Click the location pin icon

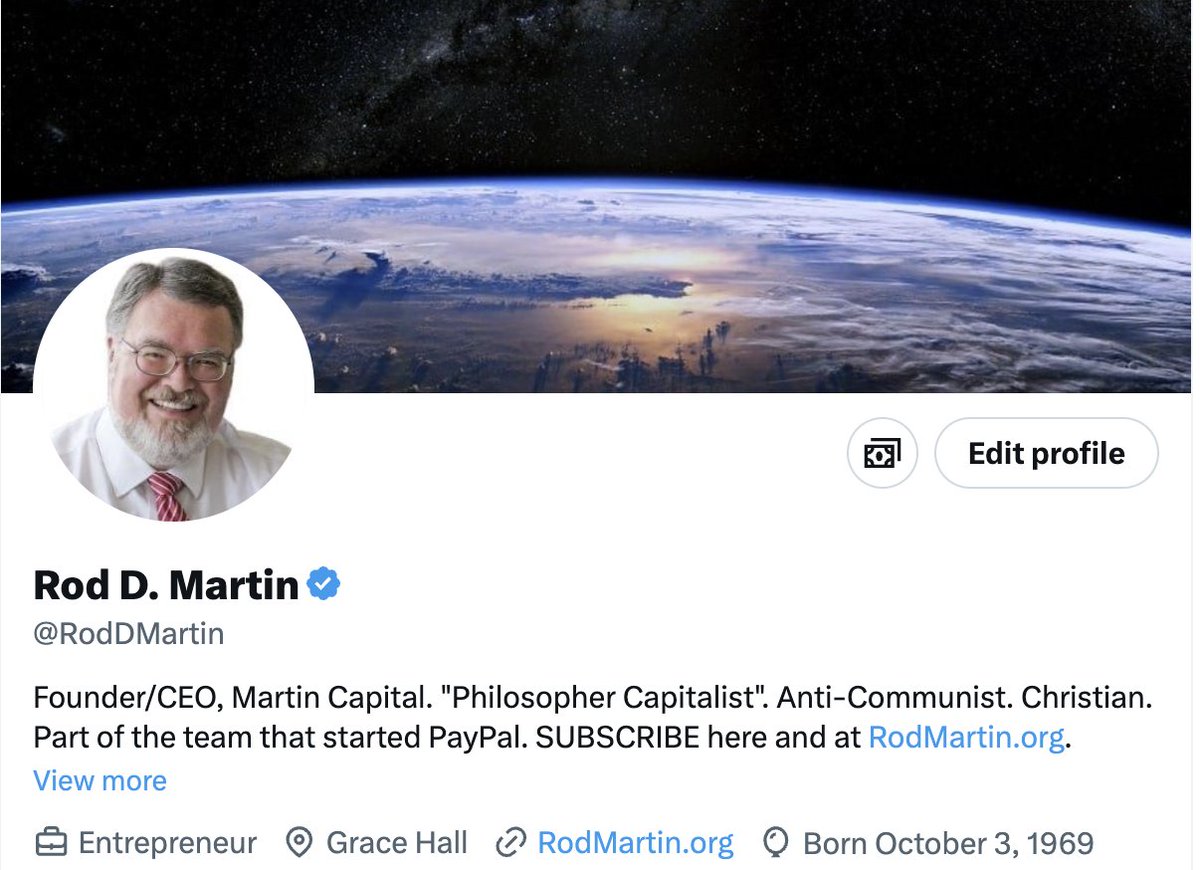pyautogui.click(x=299, y=843)
